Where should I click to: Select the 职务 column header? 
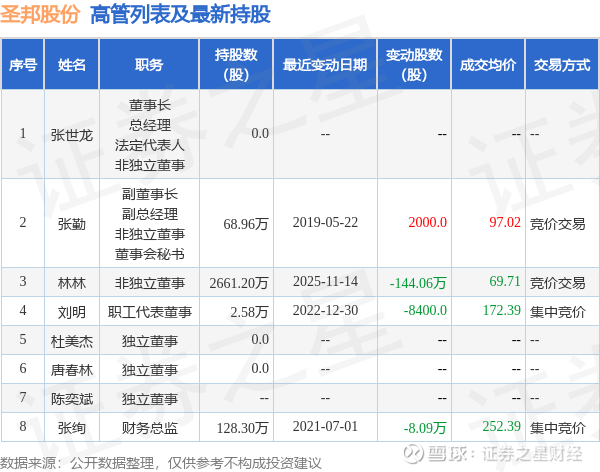149,64
